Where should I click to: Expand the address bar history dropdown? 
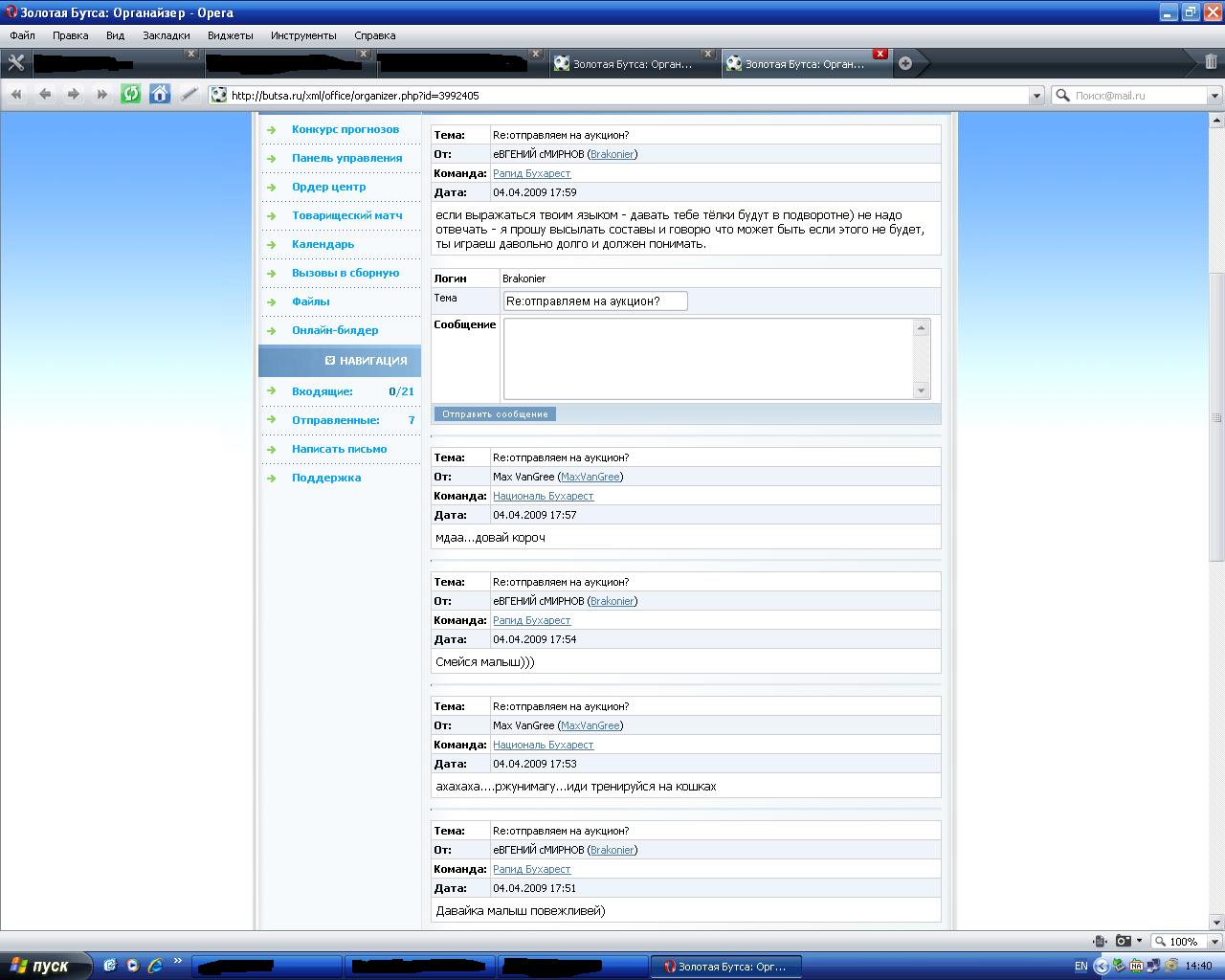tap(1036, 96)
